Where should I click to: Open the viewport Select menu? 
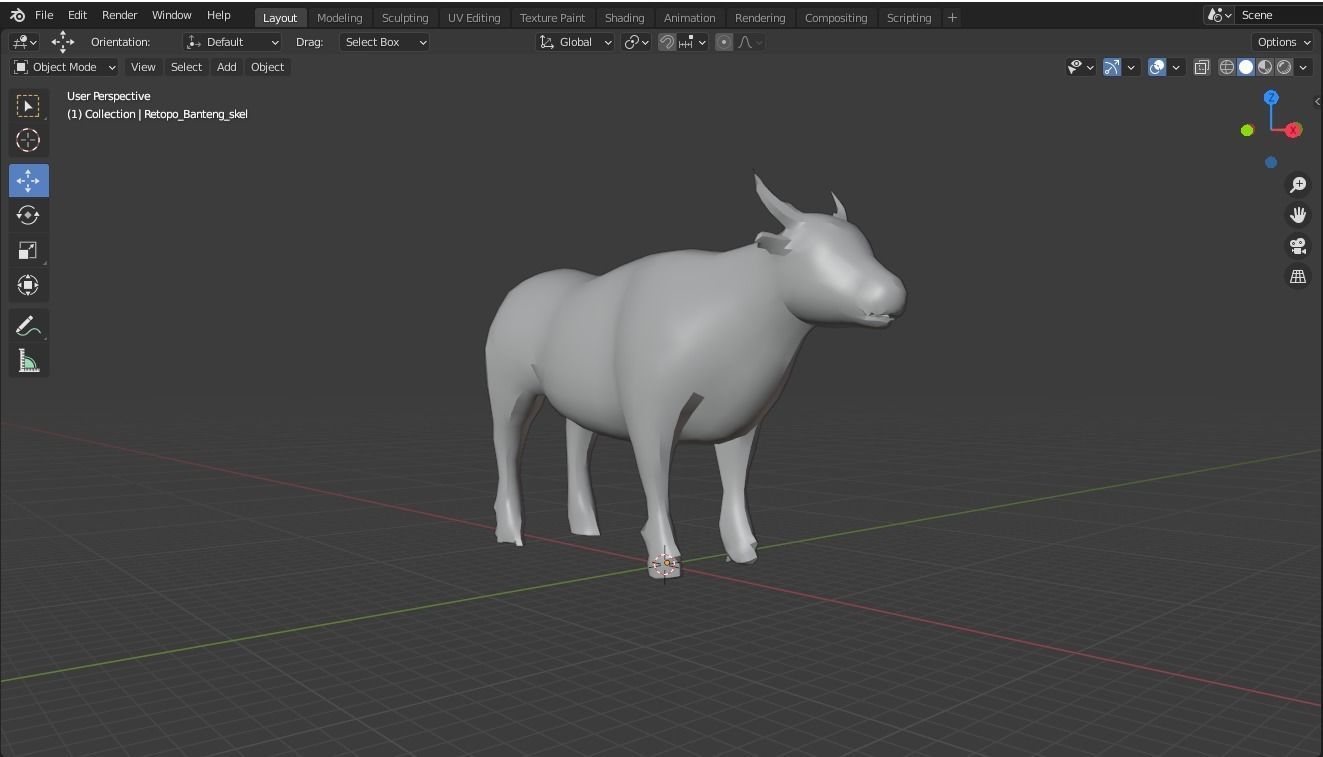(x=186, y=67)
